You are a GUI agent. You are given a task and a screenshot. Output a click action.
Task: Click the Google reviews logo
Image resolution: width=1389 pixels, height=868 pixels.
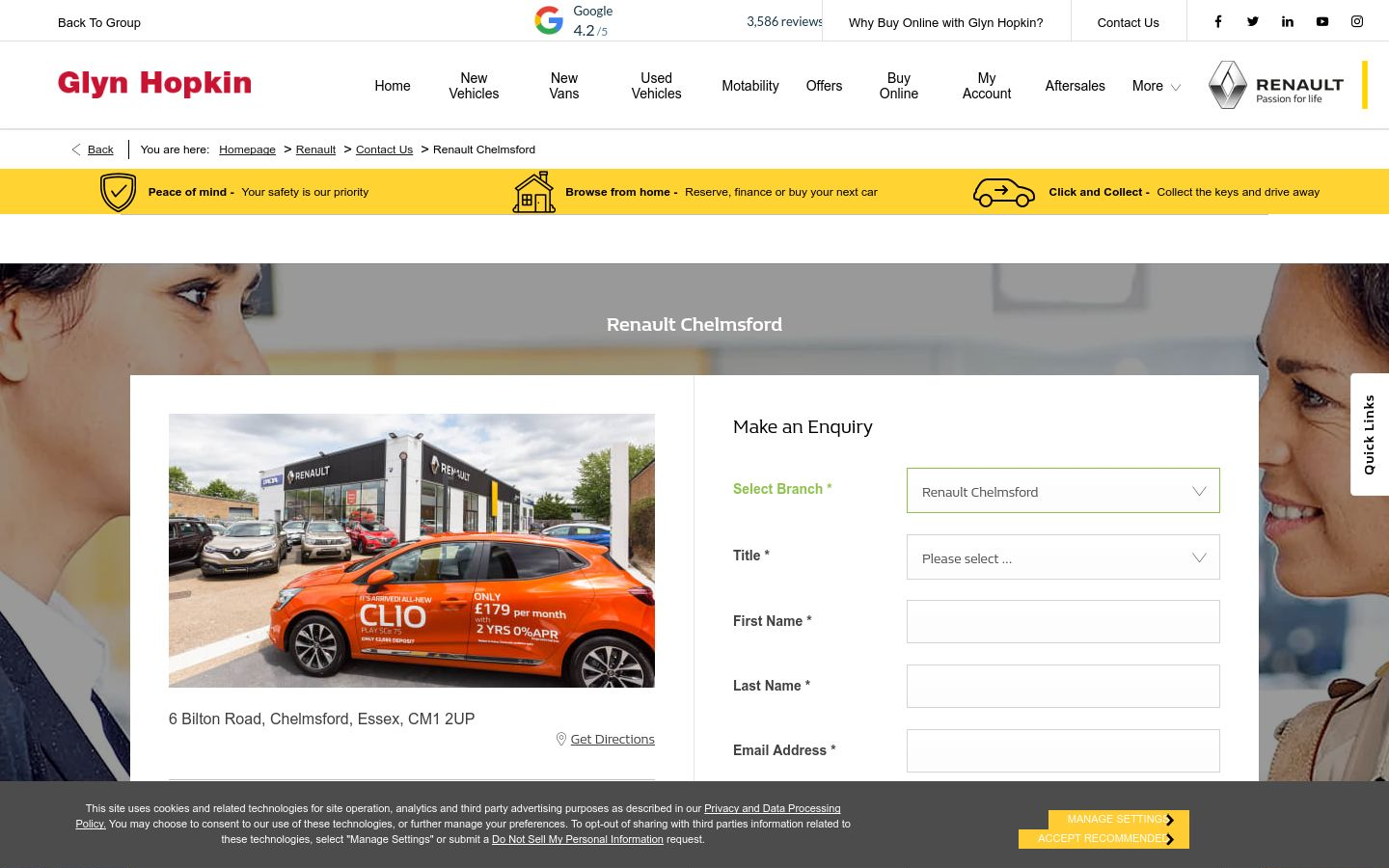549,20
